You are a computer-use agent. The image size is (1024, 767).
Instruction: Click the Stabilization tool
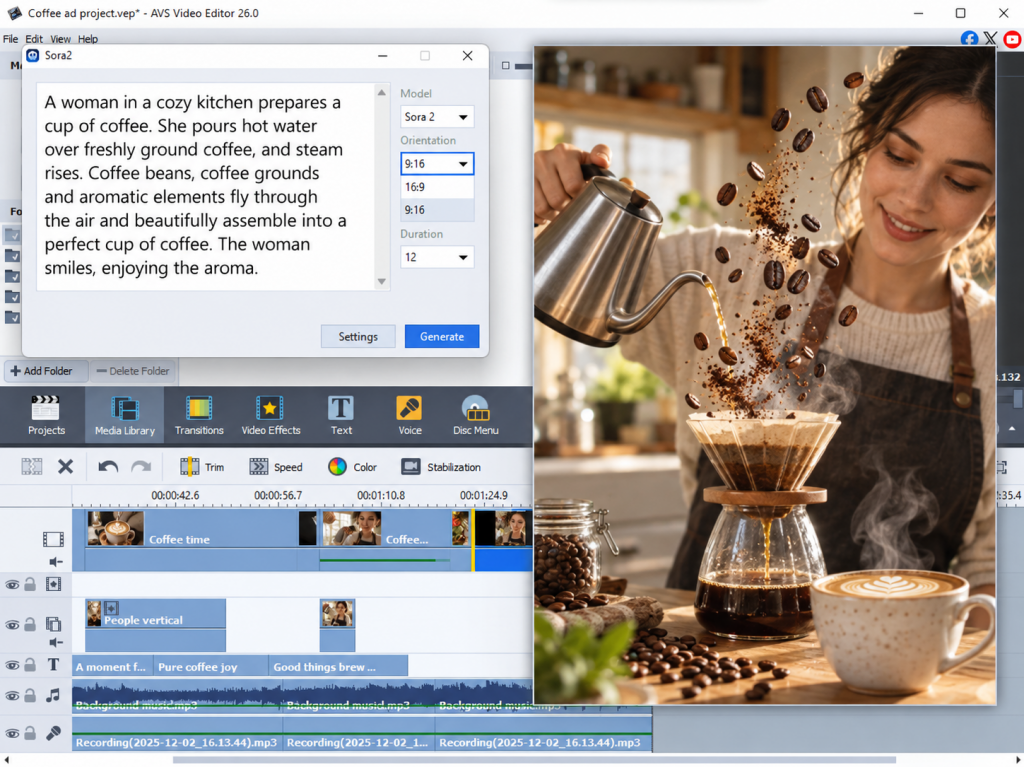coord(441,466)
